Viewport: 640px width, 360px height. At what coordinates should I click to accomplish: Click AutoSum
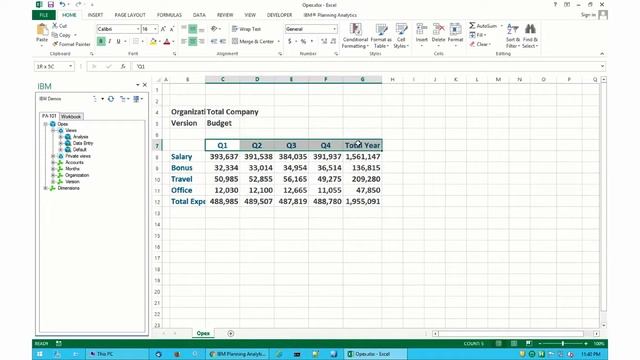483,26
